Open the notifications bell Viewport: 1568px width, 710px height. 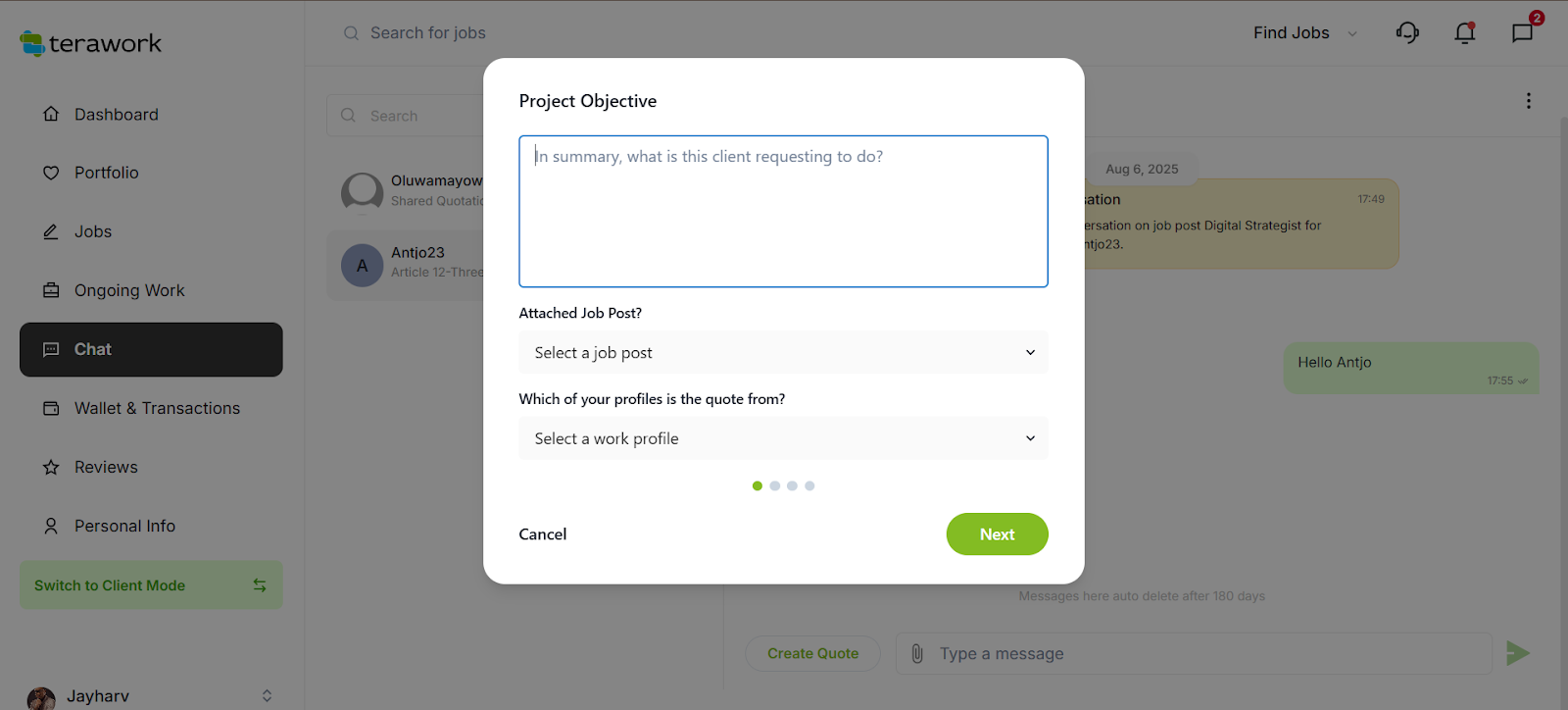[1465, 33]
